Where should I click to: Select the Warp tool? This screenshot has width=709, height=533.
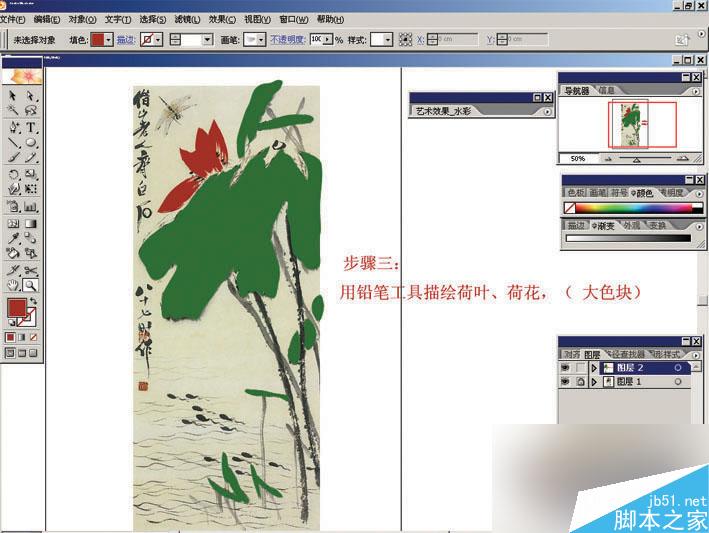pos(14,189)
